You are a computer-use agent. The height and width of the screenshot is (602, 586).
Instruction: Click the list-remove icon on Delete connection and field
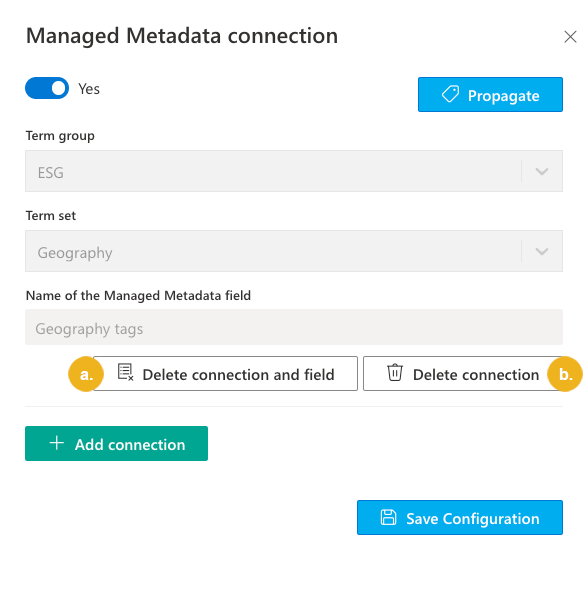(125, 372)
